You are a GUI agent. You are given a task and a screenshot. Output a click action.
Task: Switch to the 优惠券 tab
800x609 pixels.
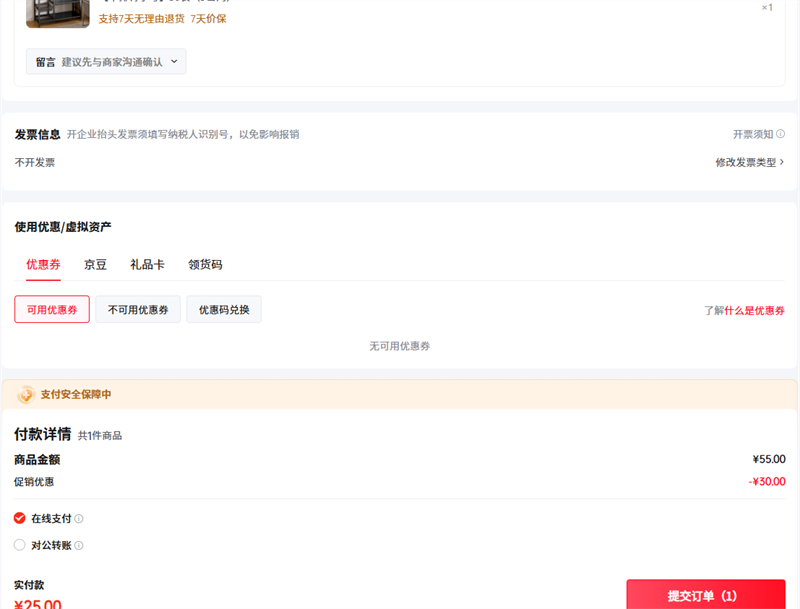tap(43, 265)
